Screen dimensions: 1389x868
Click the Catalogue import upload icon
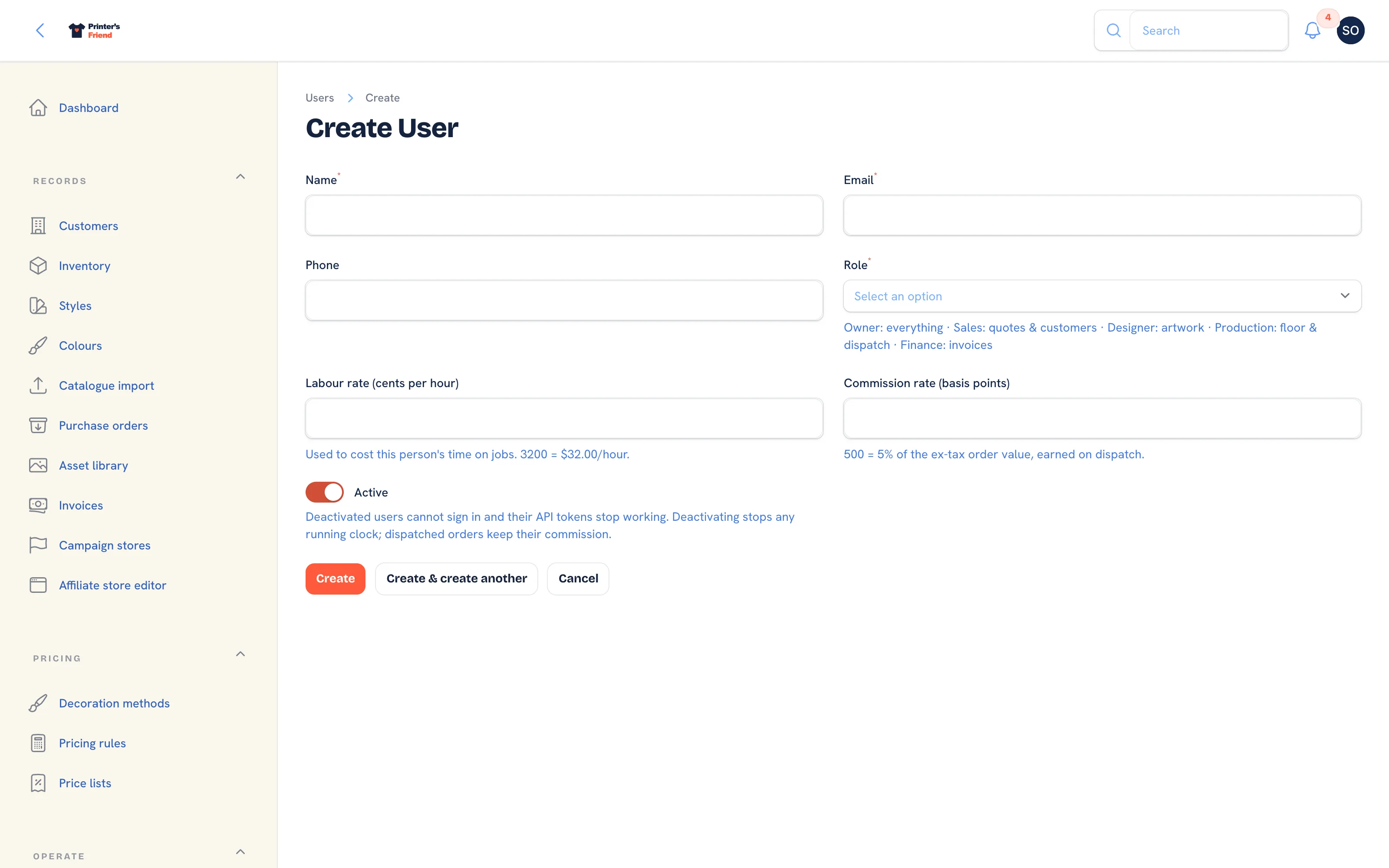coord(38,386)
